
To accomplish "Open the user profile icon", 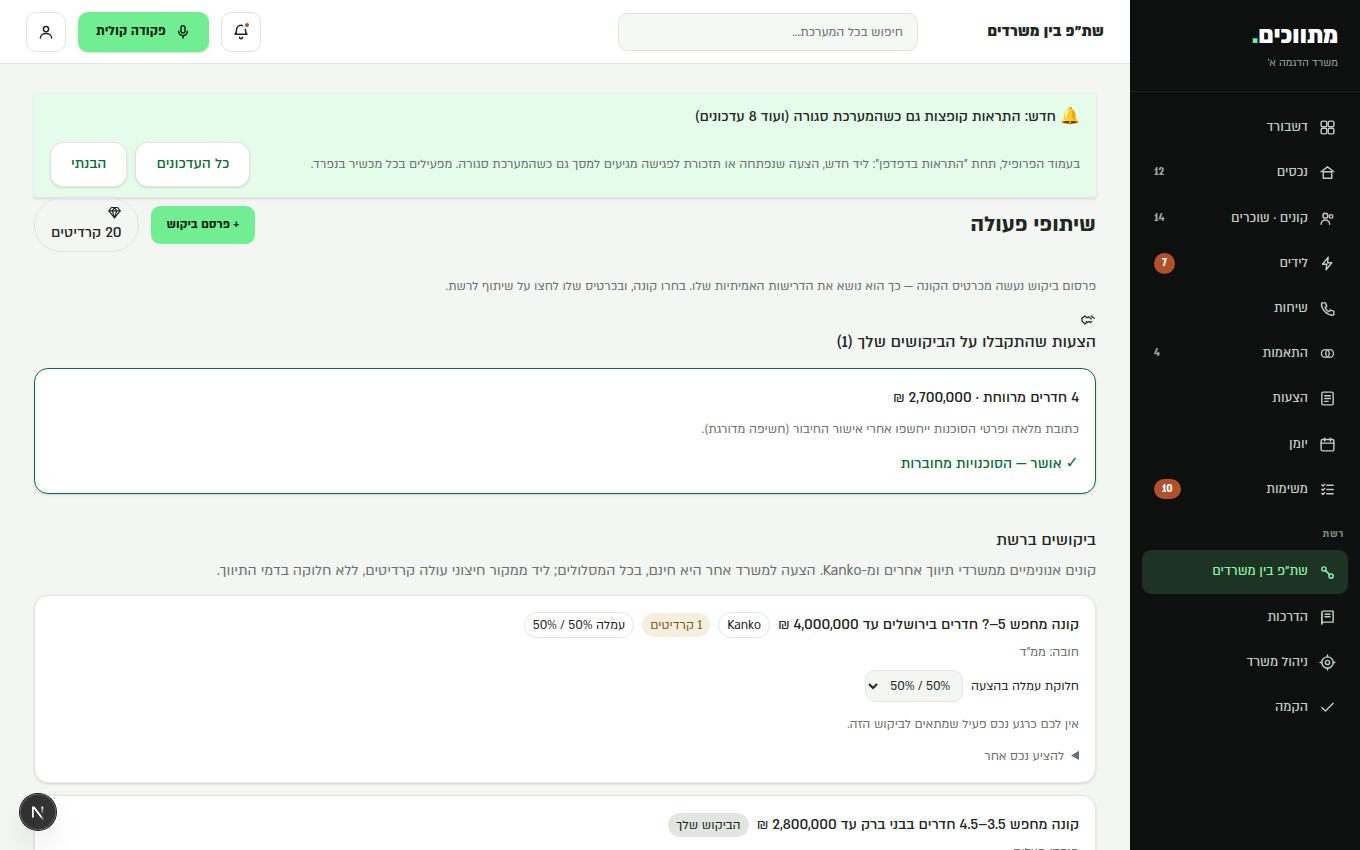I will [46, 32].
